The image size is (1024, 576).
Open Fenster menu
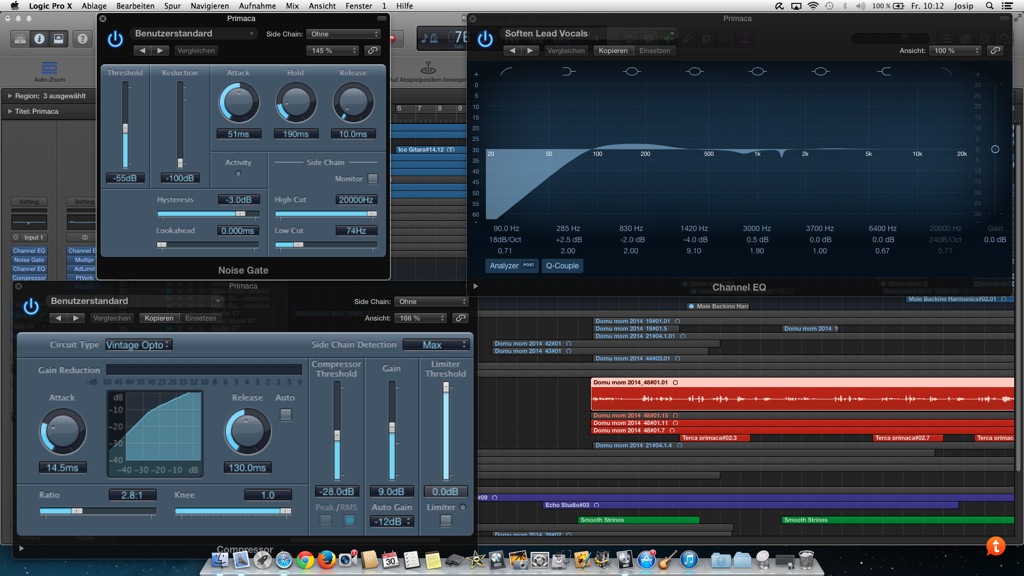coord(359,6)
